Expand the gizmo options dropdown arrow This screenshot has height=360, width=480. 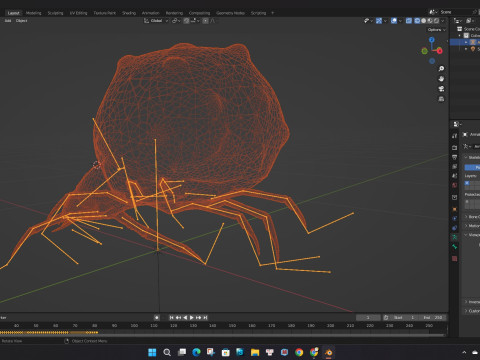tap(385, 21)
